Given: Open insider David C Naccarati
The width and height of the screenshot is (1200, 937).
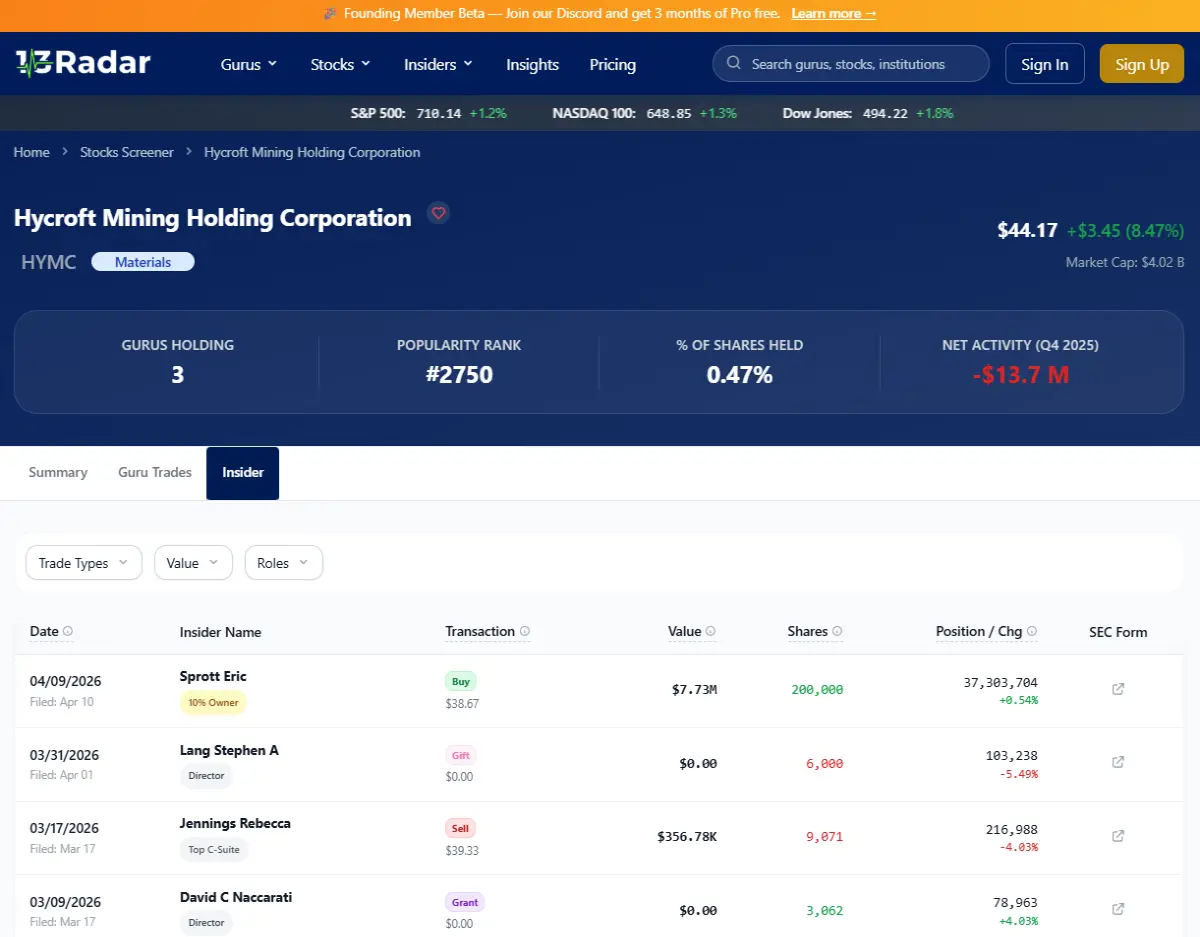Looking at the screenshot, I should coord(236,897).
